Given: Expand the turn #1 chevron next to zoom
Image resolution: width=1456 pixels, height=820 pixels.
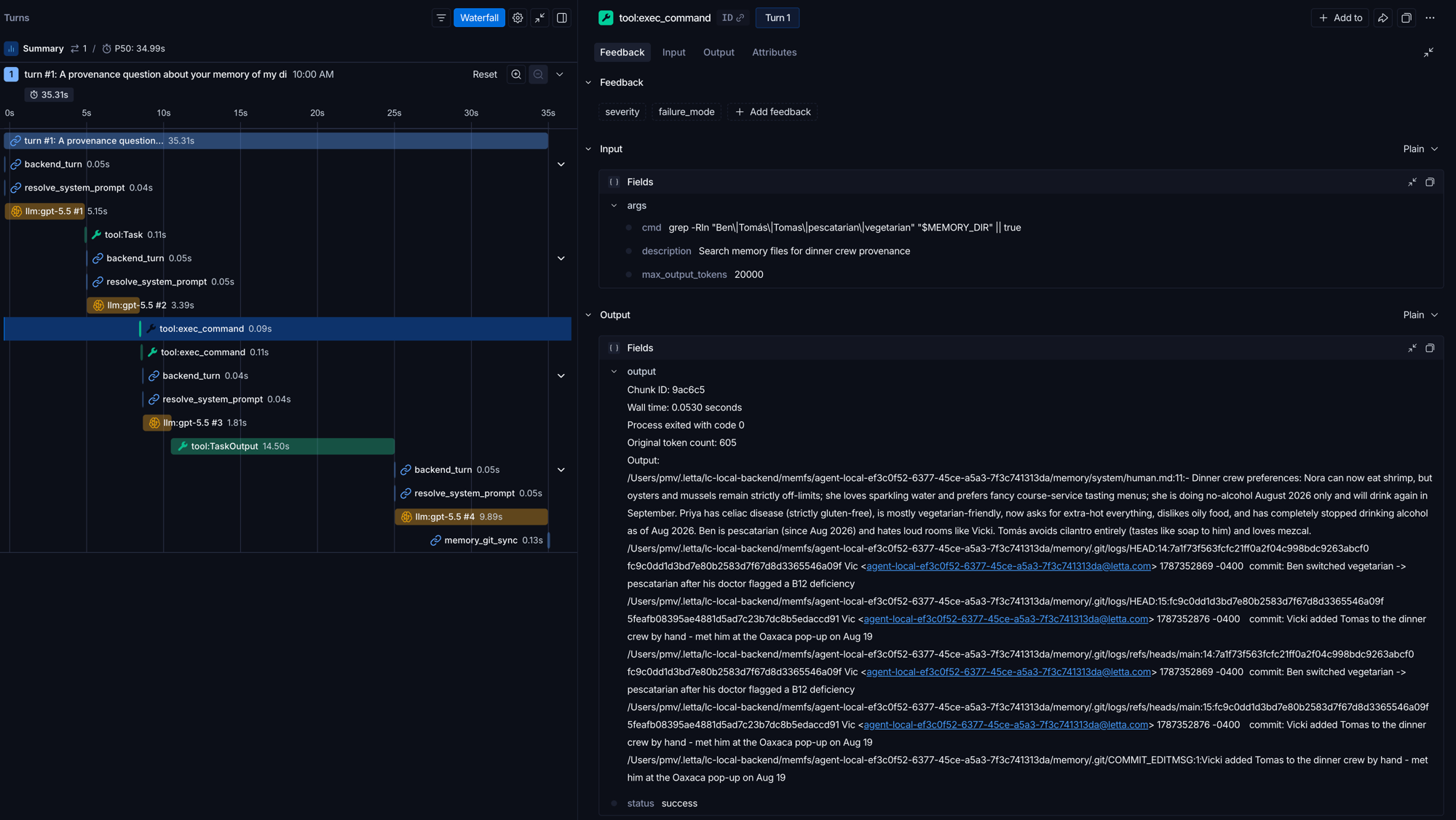Looking at the screenshot, I should tap(560, 74).
